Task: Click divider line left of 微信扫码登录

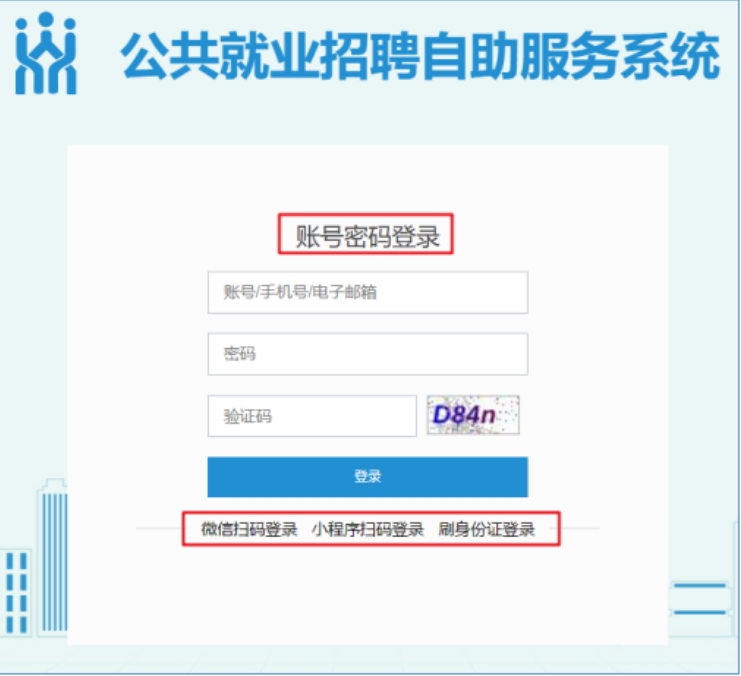Action: (x=159, y=529)
